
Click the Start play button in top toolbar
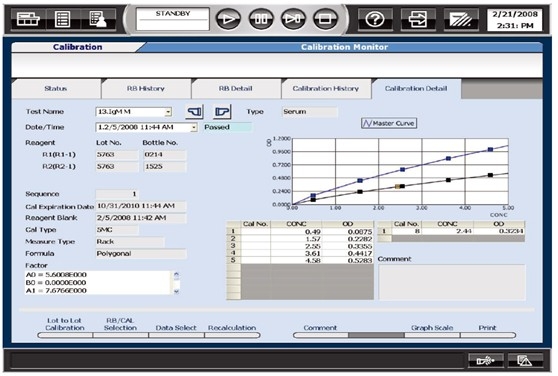[228, 19]
